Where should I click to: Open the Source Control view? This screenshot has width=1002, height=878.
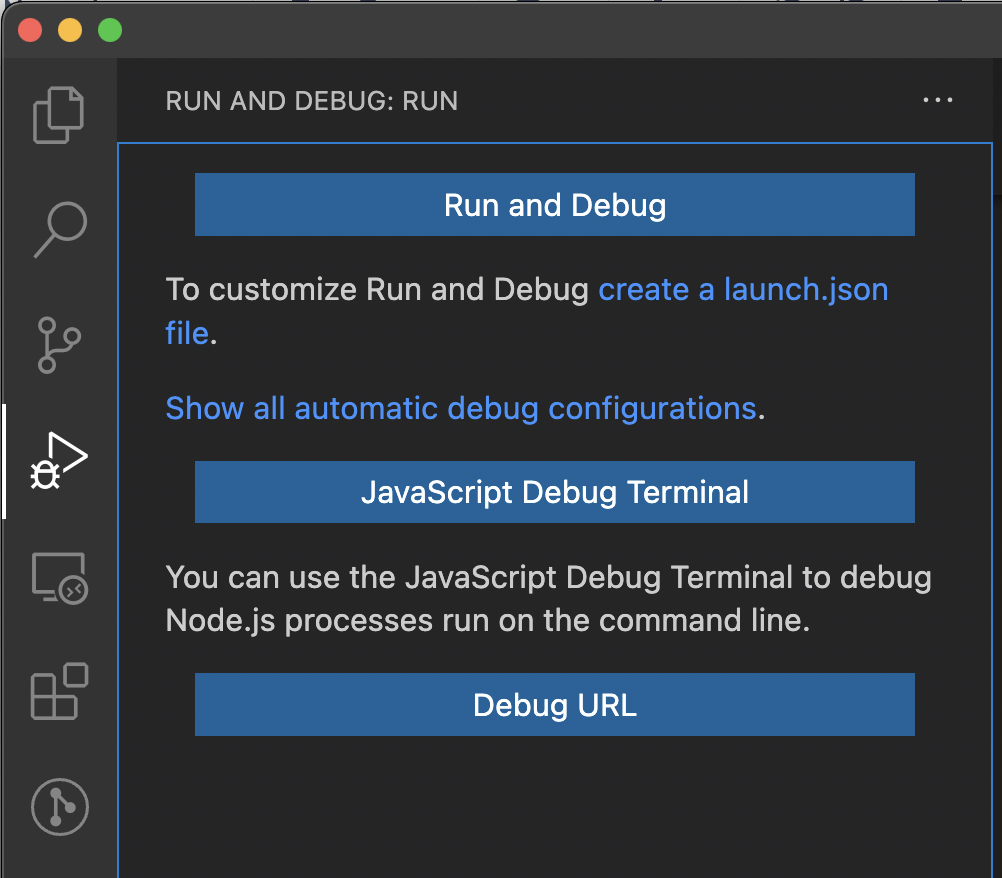click(x=59, y=345)
